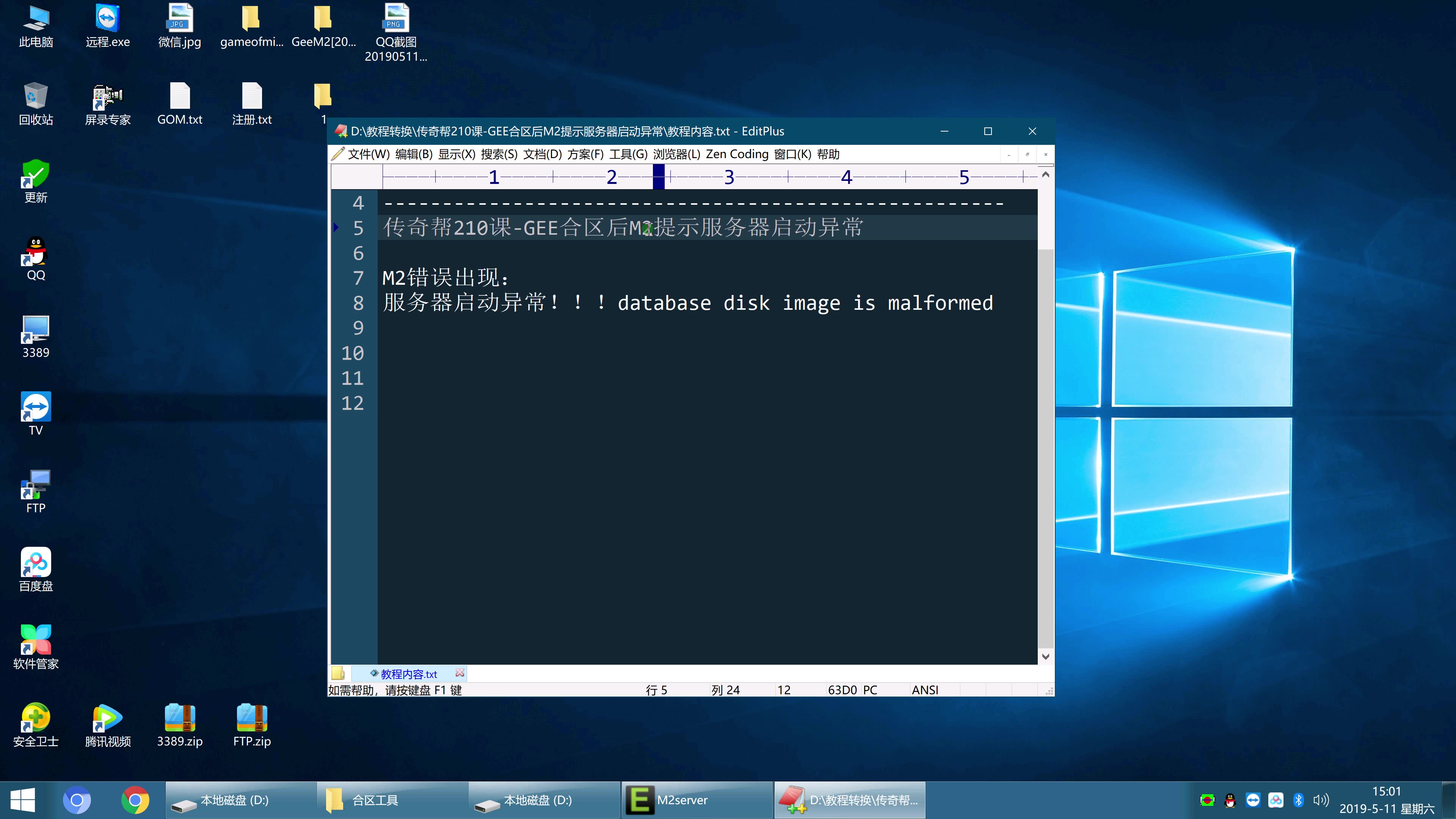Open 搜索(S) menu
Screen dimensions: 1456x819
[499, 154]
